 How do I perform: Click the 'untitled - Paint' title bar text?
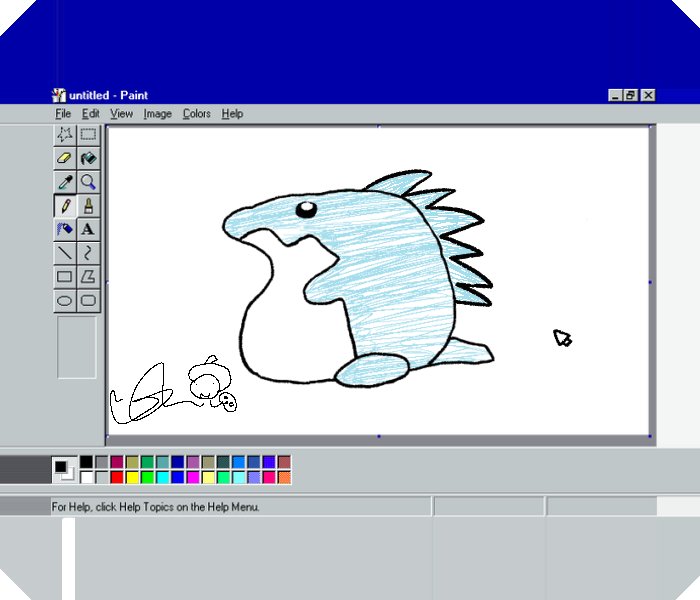[108, 95]
